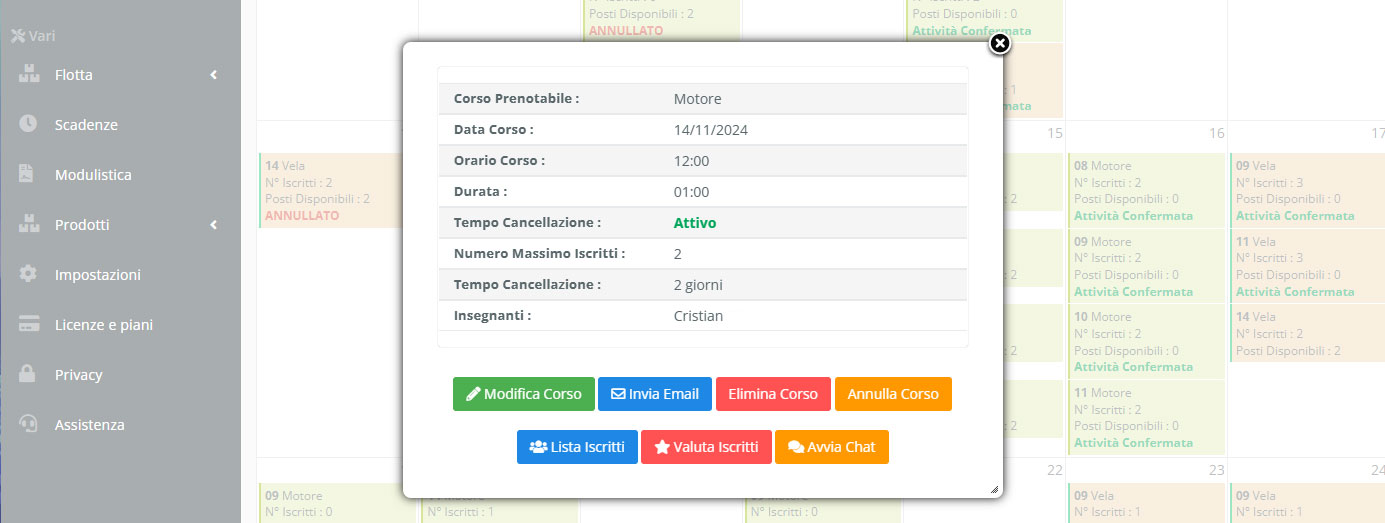The height and width of the screenshot is (523, 1385).
Task: Open the 14 Vela event on day 17
Action: click(1307, 334)
